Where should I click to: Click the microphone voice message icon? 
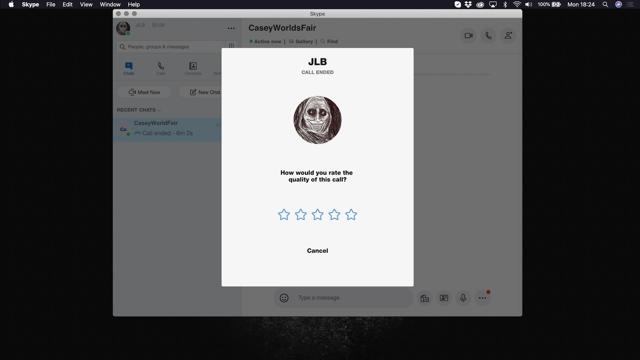463,298
